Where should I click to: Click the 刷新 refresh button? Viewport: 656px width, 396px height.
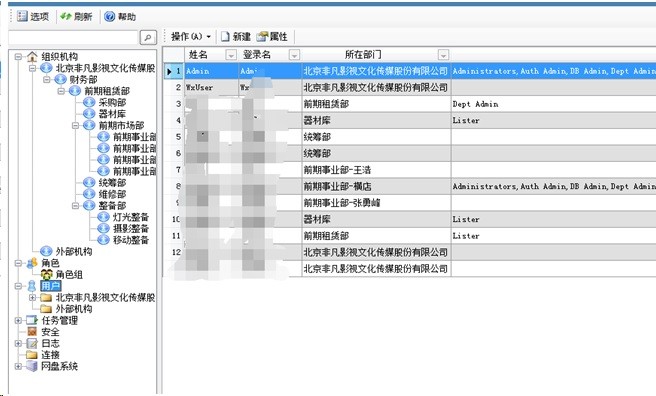tap(76, 17)
